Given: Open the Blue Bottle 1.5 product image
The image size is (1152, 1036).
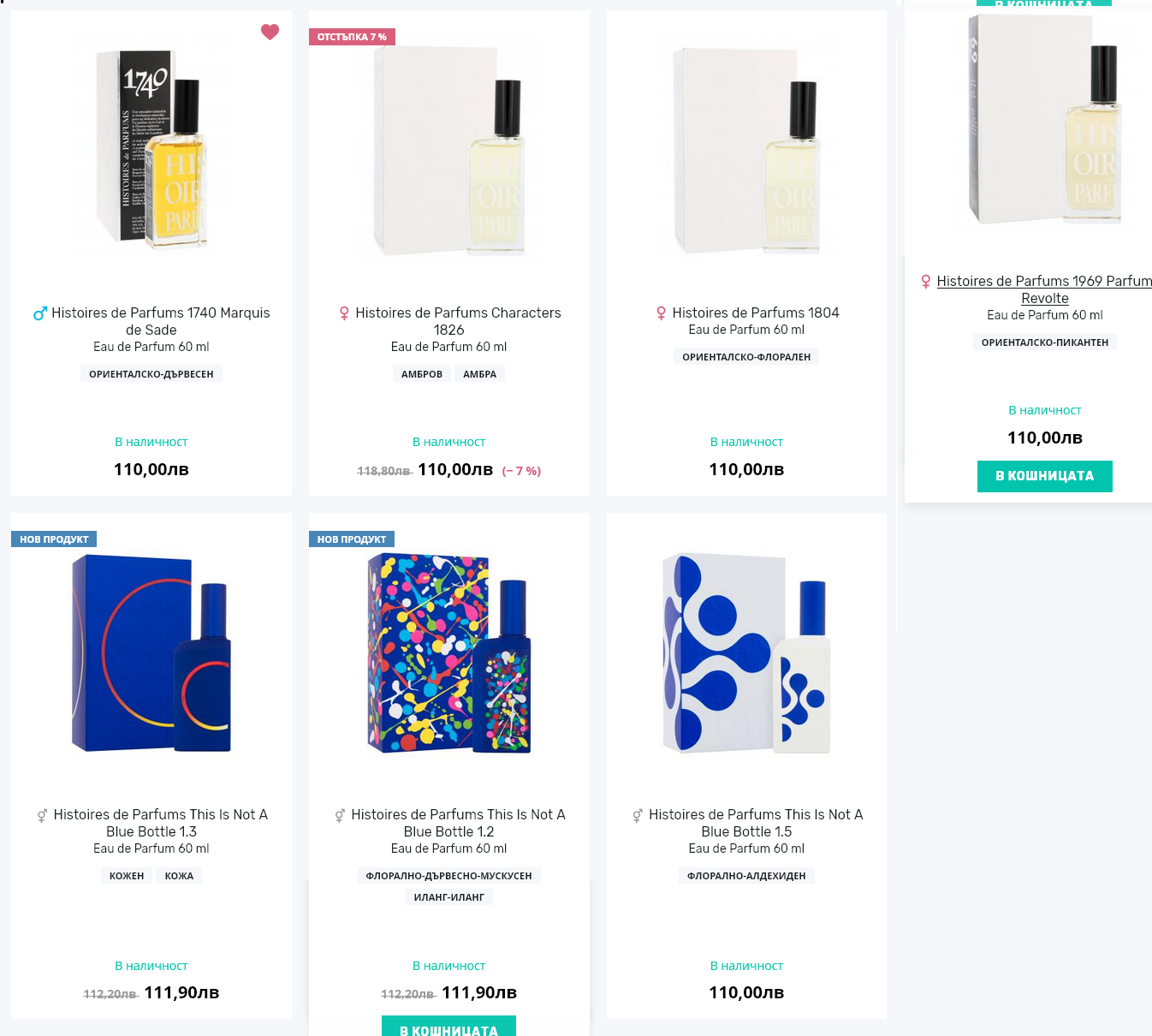Looking at the screenshot, I should [746, 653].
